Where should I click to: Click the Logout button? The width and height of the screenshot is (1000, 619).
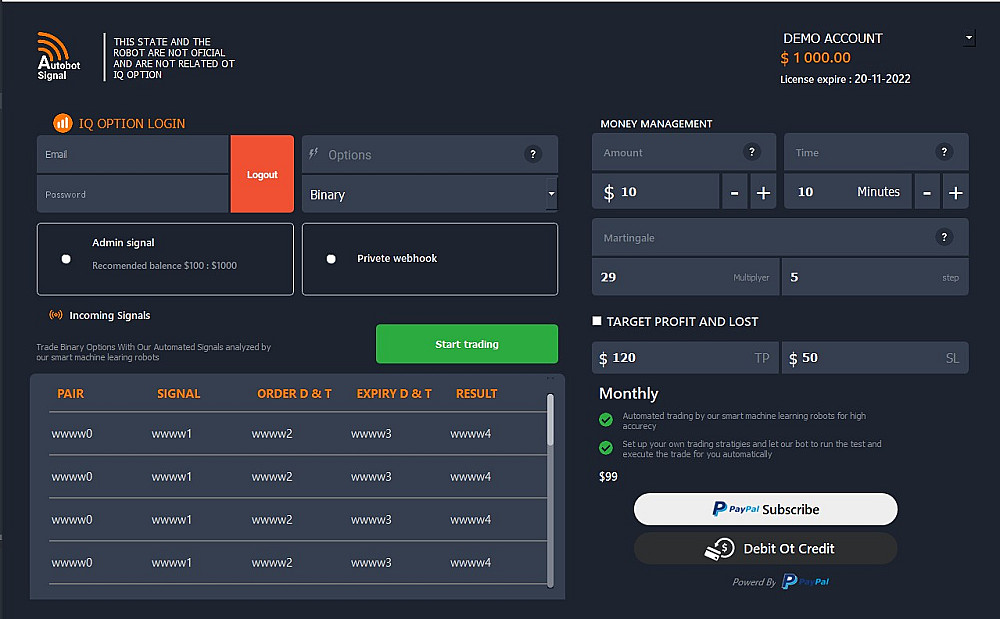(262, 174)
